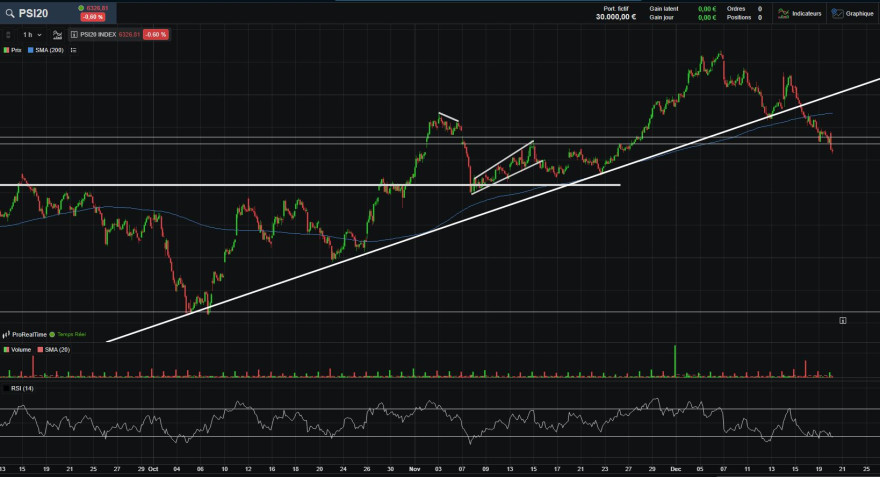Click the SMA (200) indicator label
Screen dimensions: 880x477
point(49,50)
